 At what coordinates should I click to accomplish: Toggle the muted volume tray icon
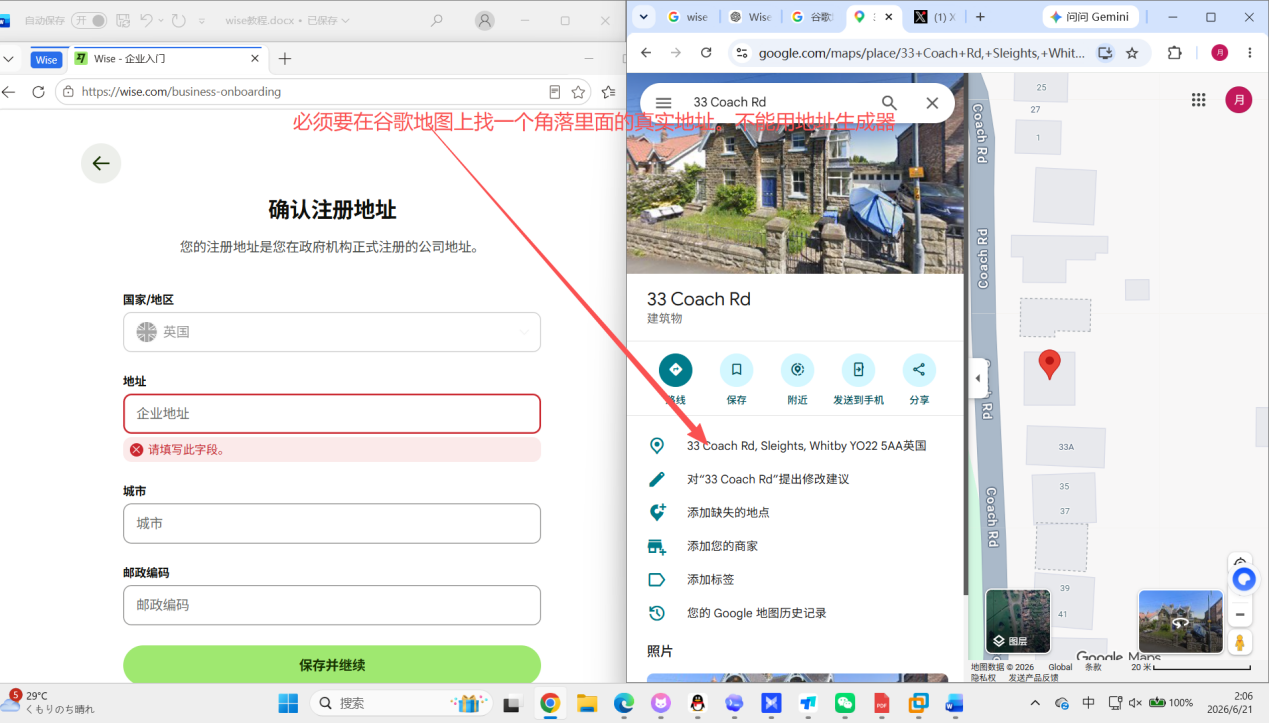pos(1135,702)
